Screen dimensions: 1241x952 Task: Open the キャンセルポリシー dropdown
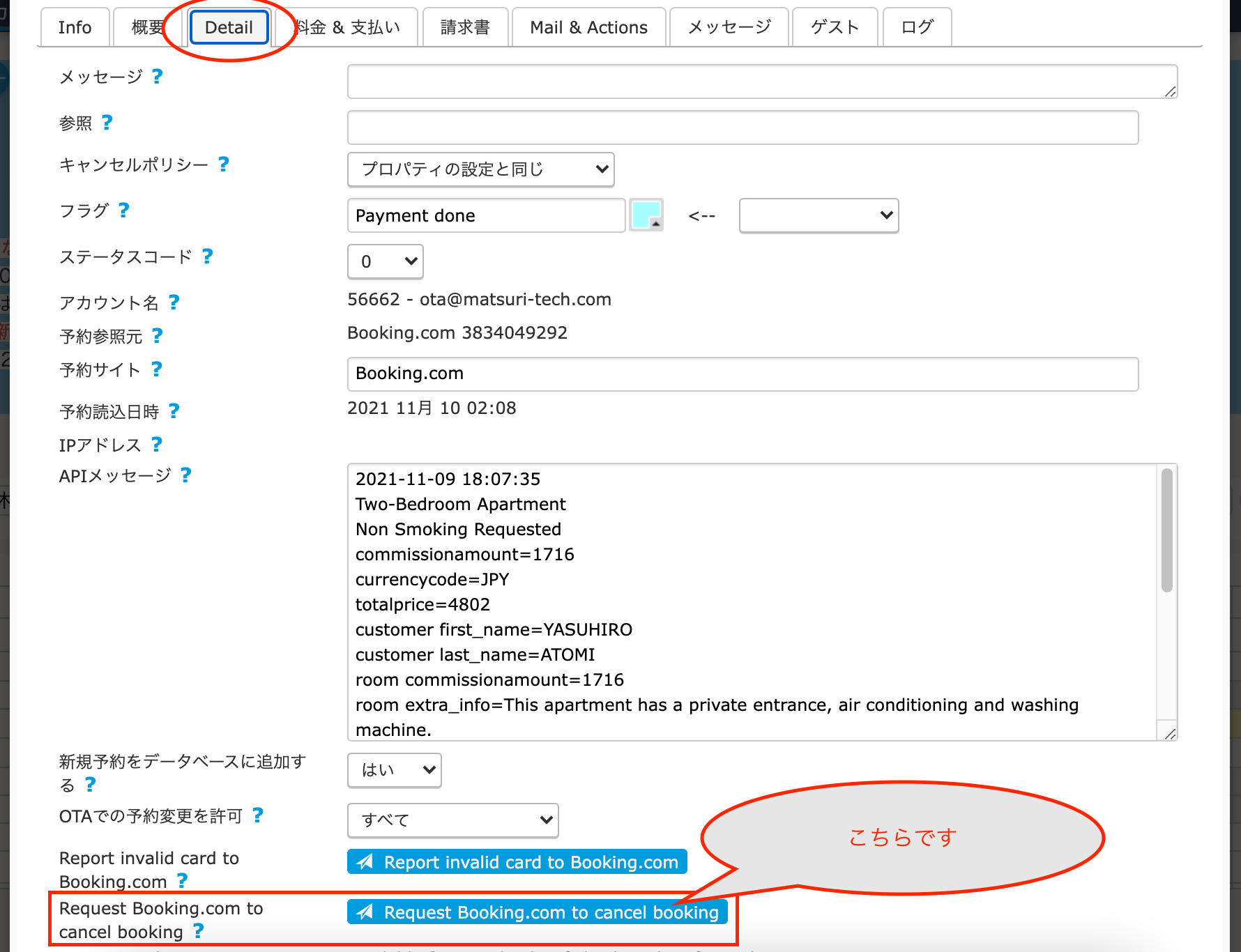(x=480, y=169)
